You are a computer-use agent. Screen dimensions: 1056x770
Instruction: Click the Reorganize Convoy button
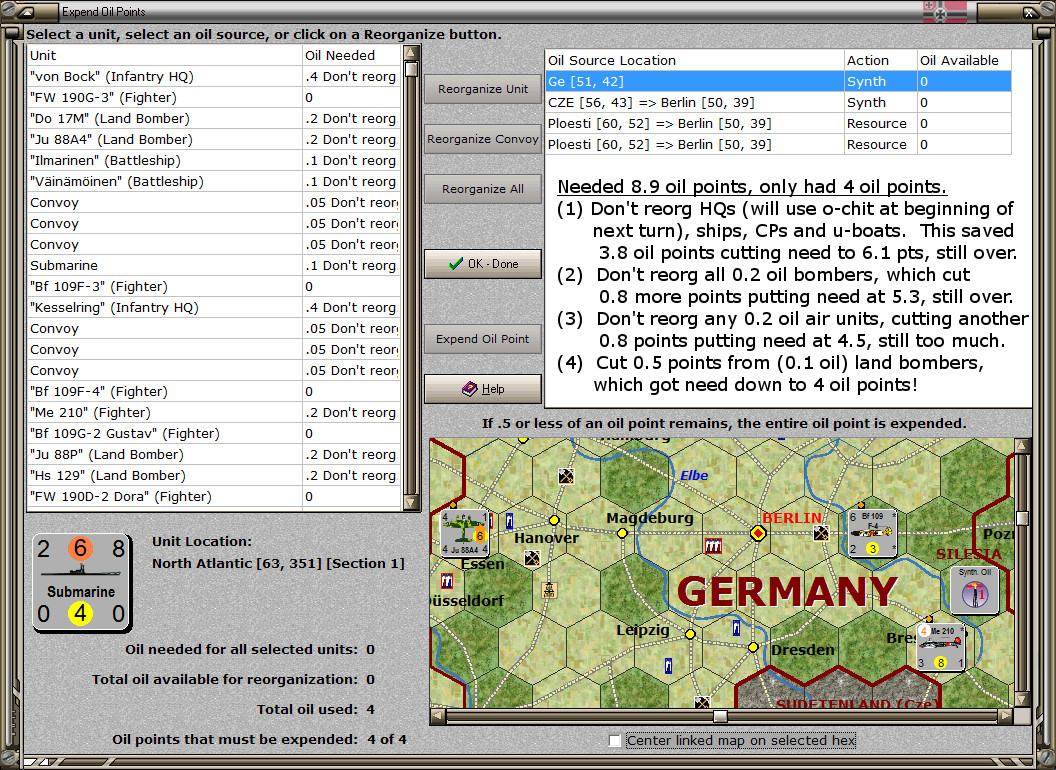point(483,139)
